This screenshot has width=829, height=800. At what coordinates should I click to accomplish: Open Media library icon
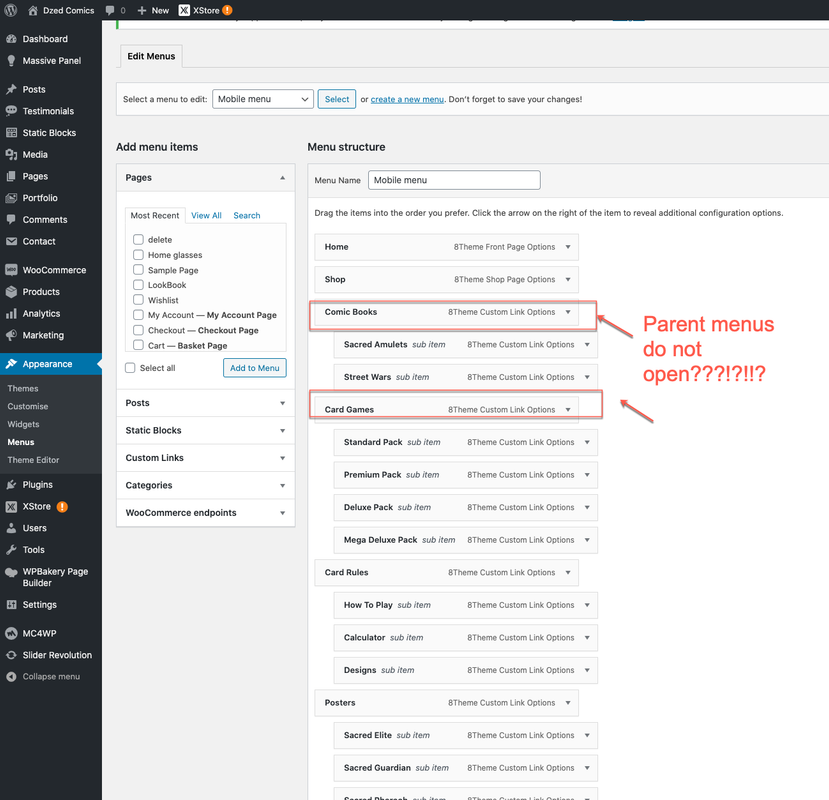click(x=11, y=154)
